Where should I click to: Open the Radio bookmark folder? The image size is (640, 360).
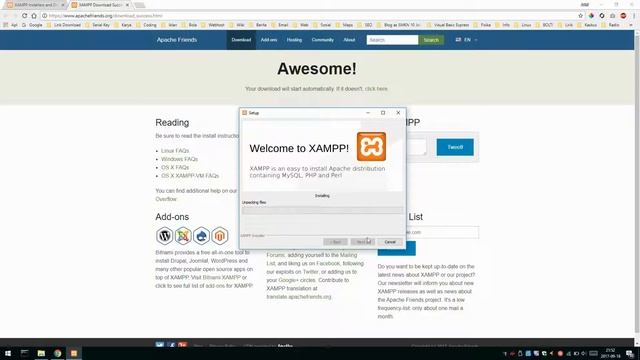[x=611, y=25]
